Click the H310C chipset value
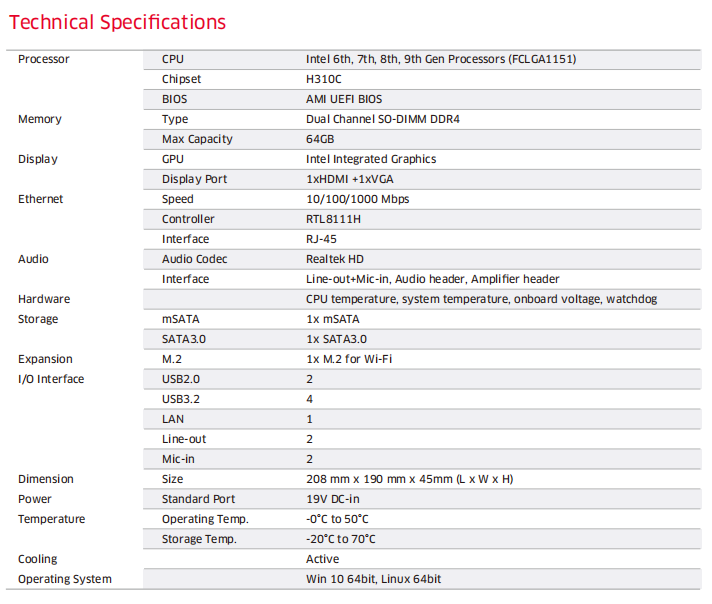The width and height of the screenshot is (712, 604). coord(324,79)
